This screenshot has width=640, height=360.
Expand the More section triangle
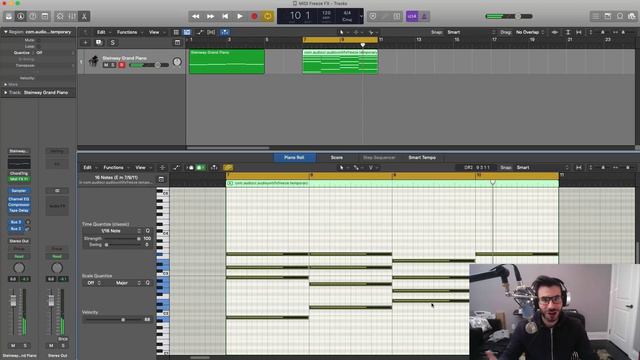pos(5,84)
